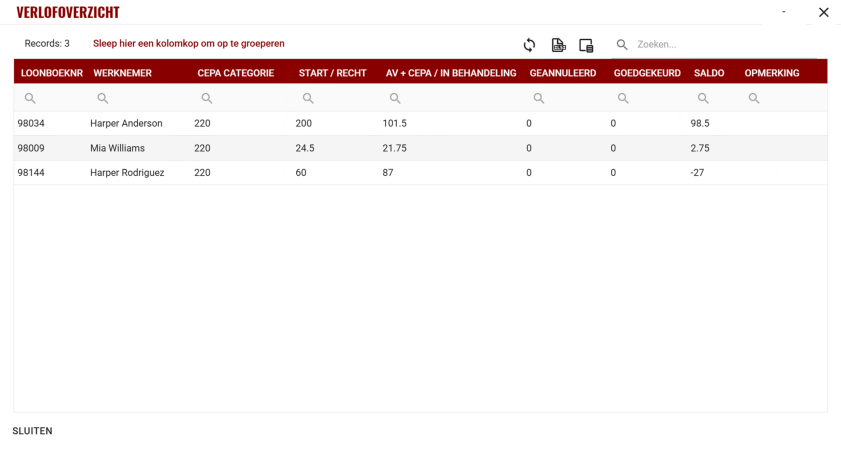Click the filter icon under Opmerking column
The height and width of the screenshot is (450, 841).
click(754, 98)
